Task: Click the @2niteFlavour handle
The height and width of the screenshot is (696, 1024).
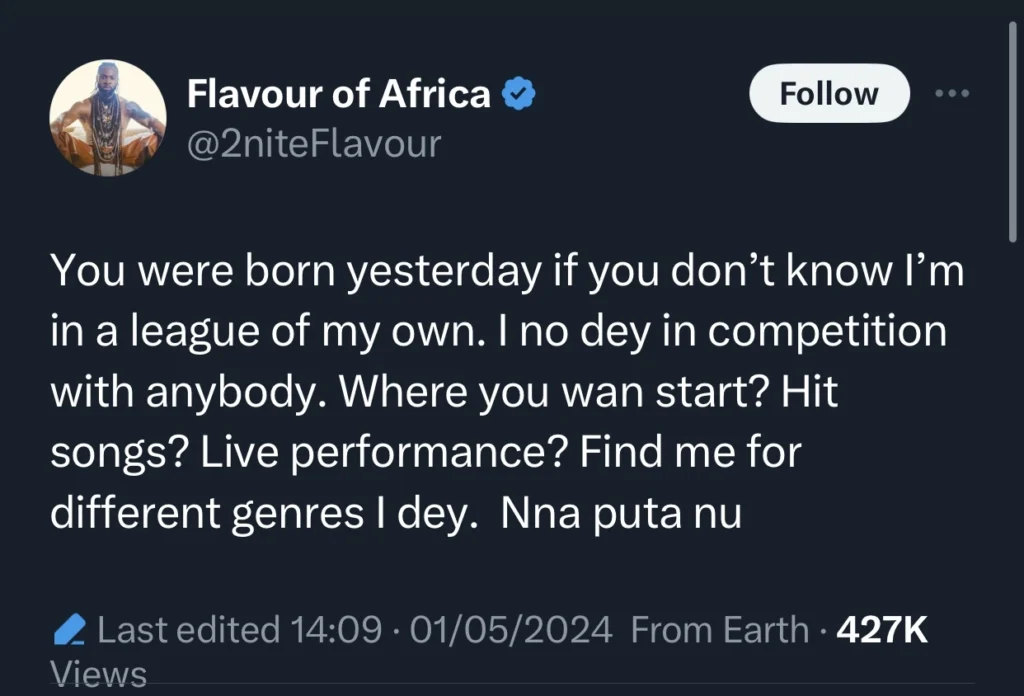Action: [x=314, y=143]
